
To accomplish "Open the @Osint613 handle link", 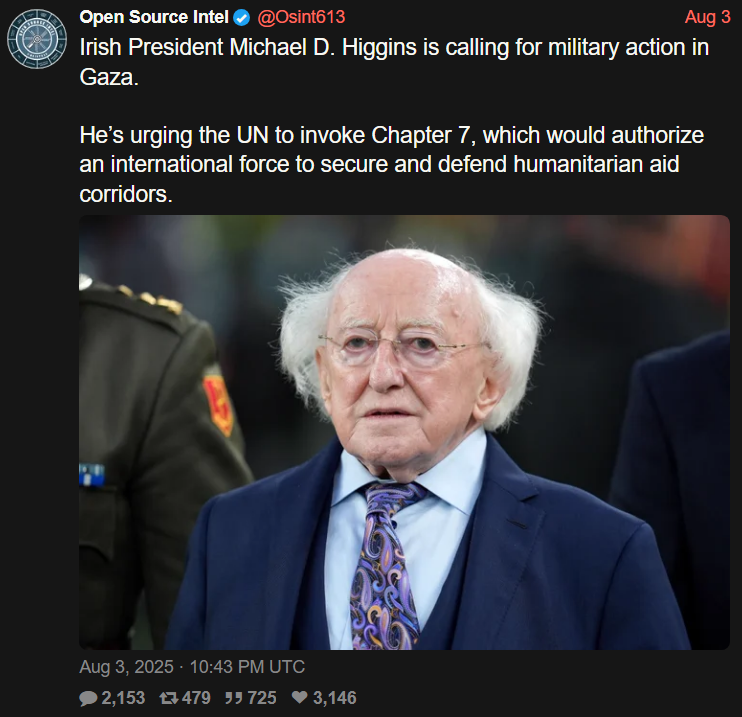I will coord(301,17).
